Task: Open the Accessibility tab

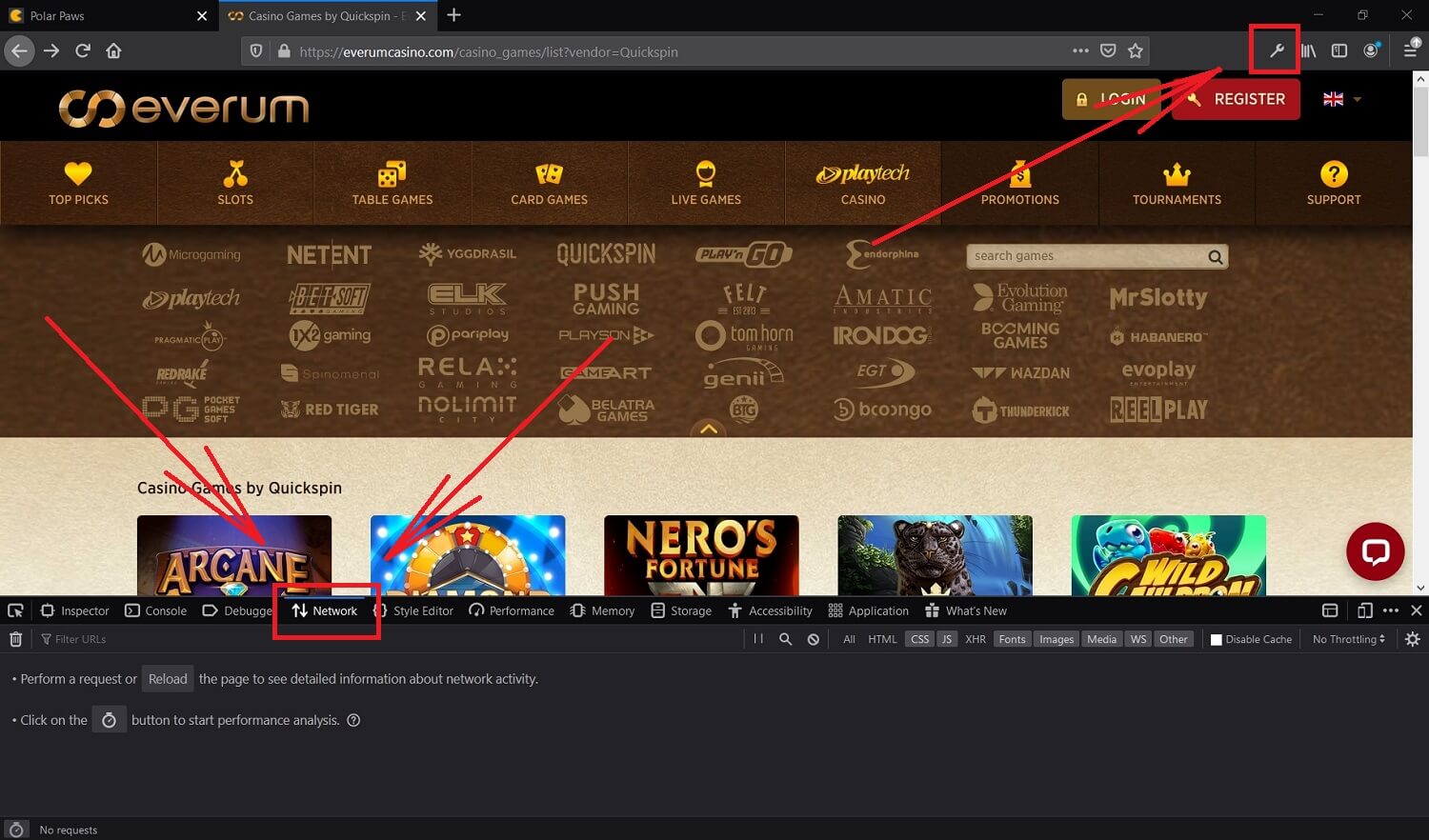Action: pos(771,610)
